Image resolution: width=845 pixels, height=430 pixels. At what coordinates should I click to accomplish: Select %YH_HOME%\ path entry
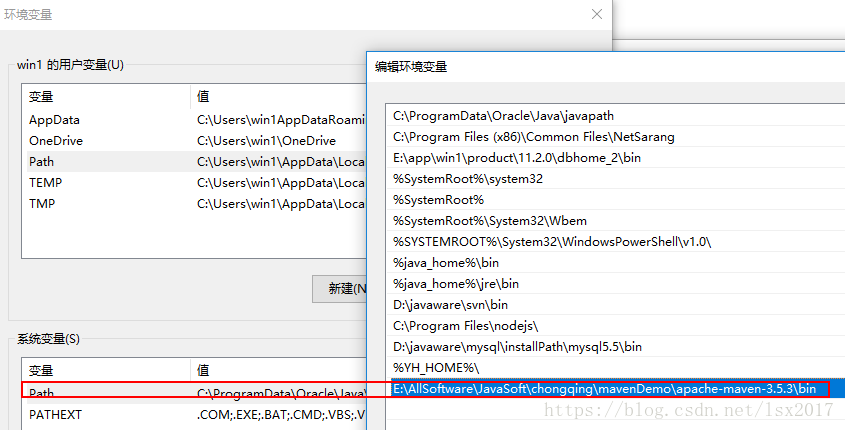615,368
